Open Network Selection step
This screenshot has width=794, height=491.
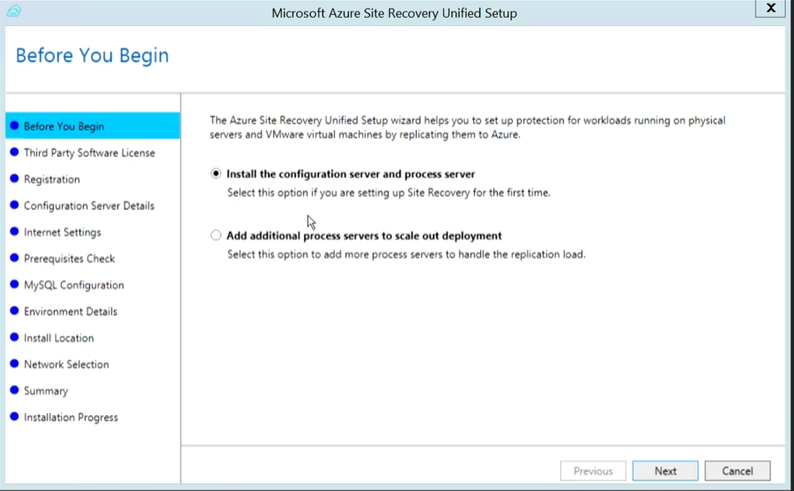coord(66,364)
